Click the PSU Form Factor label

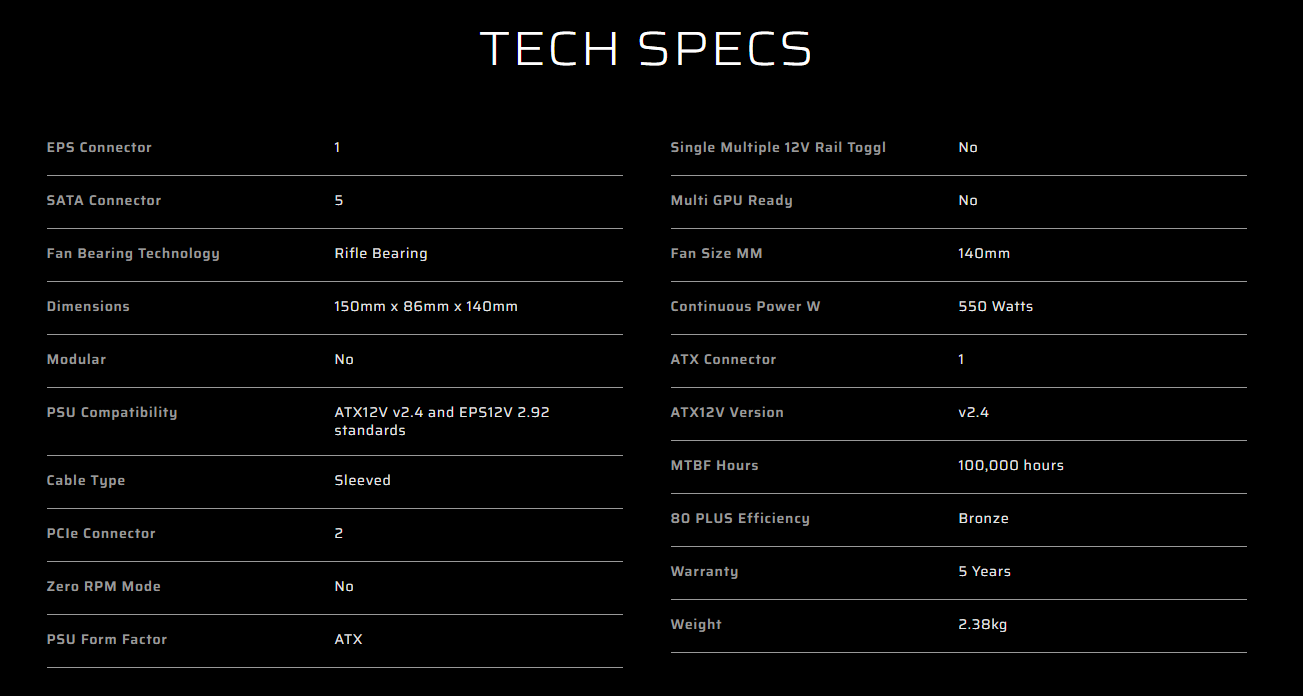click(107, 639)
